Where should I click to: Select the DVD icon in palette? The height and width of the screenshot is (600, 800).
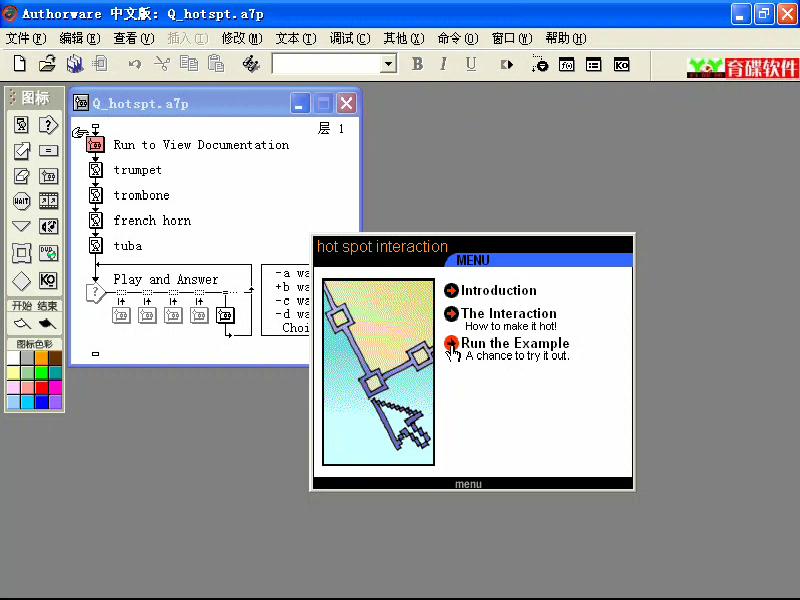click(x=48, y=253)
